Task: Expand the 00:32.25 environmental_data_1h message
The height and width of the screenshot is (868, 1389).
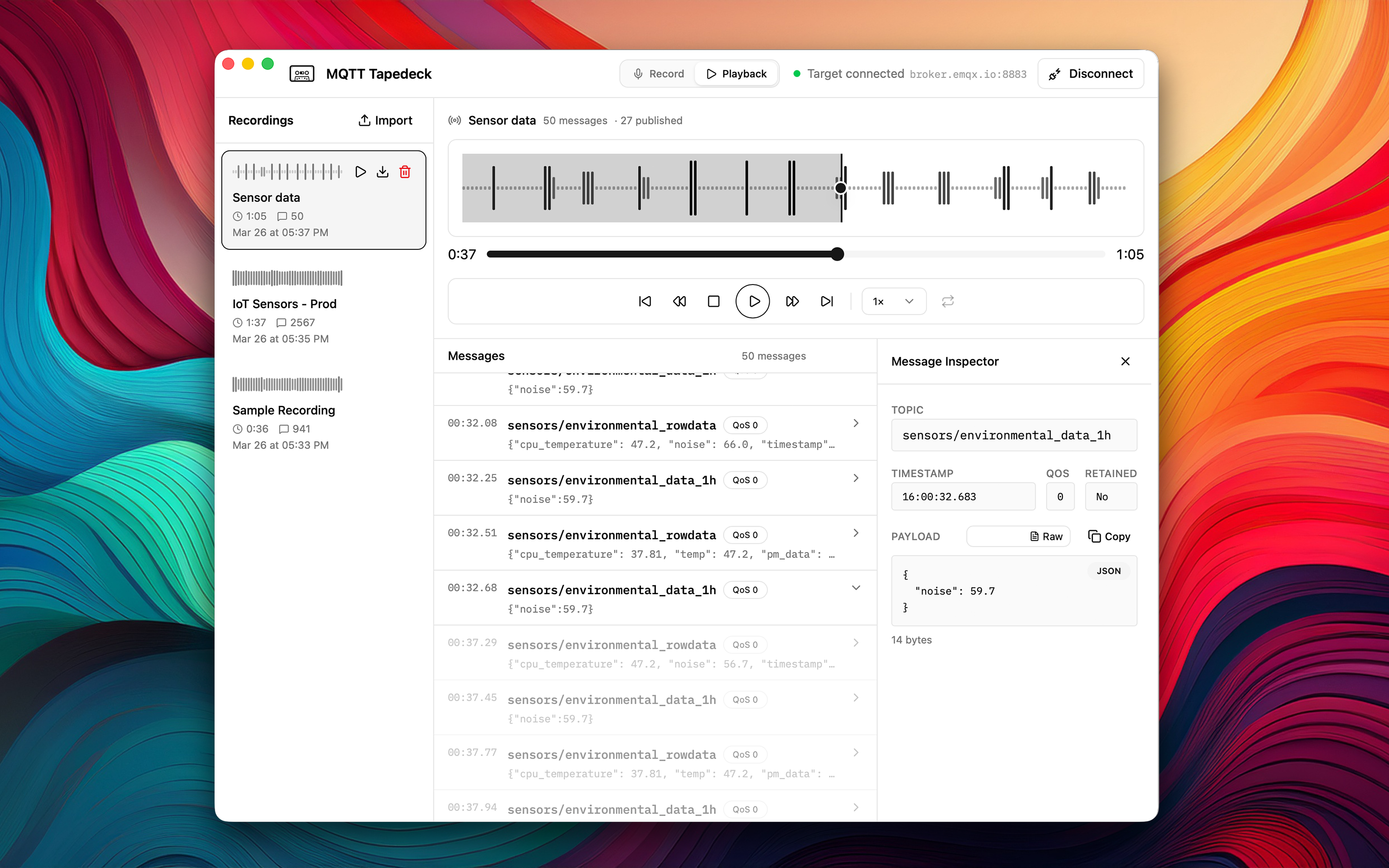Action: (856, 477)
